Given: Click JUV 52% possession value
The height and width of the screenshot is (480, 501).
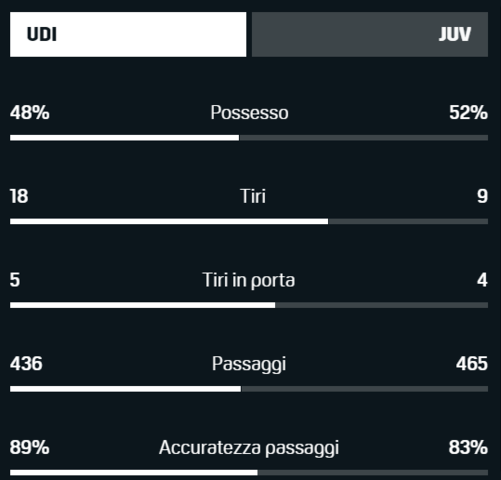Looking at the screenshot, I should pyautogui.click(x=468, y=112).
